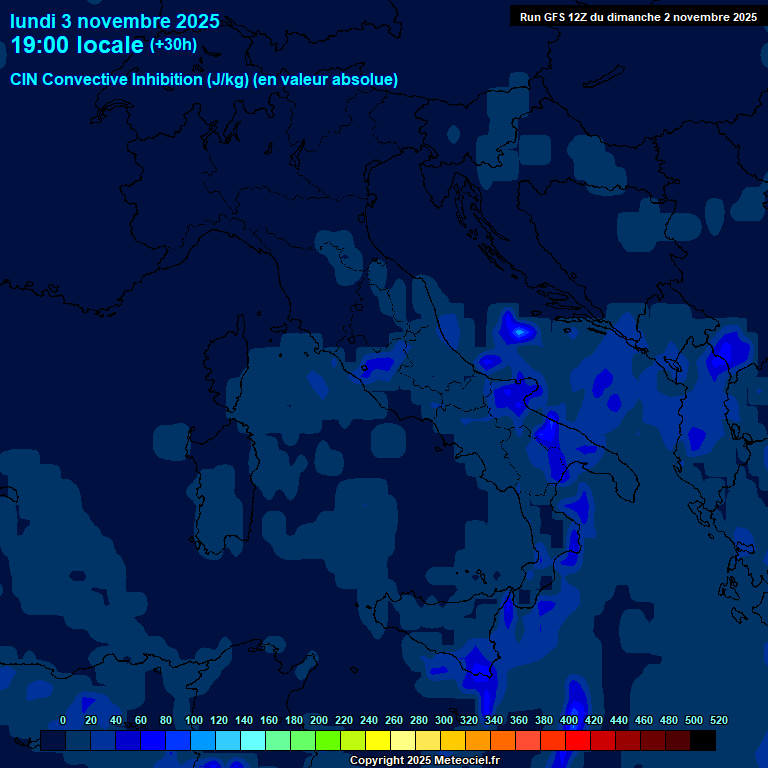Click the darkest navy 0 J/kg legend swatch
The image size is (768, 768).
[53, 741]
